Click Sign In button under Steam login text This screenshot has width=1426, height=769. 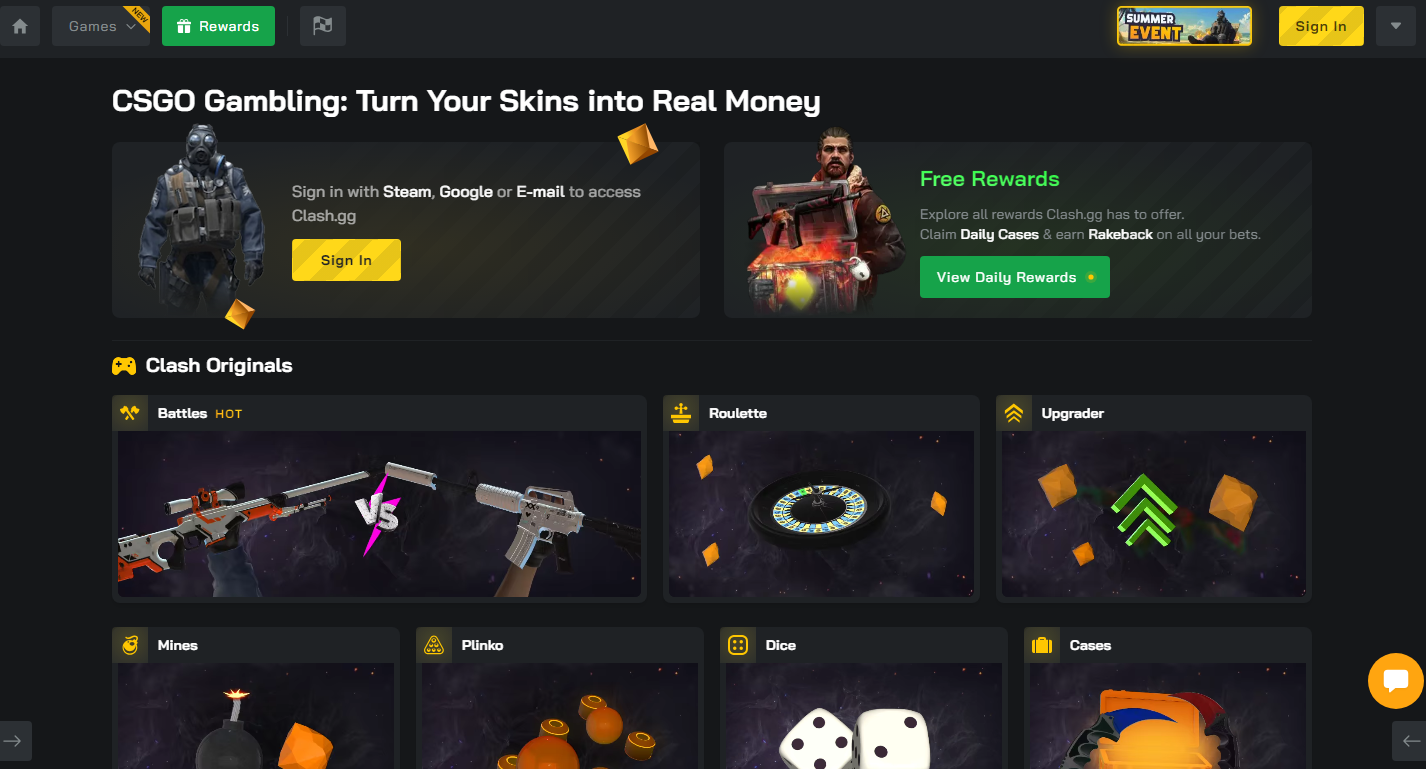pyautogui.click(x=346, y=260)
